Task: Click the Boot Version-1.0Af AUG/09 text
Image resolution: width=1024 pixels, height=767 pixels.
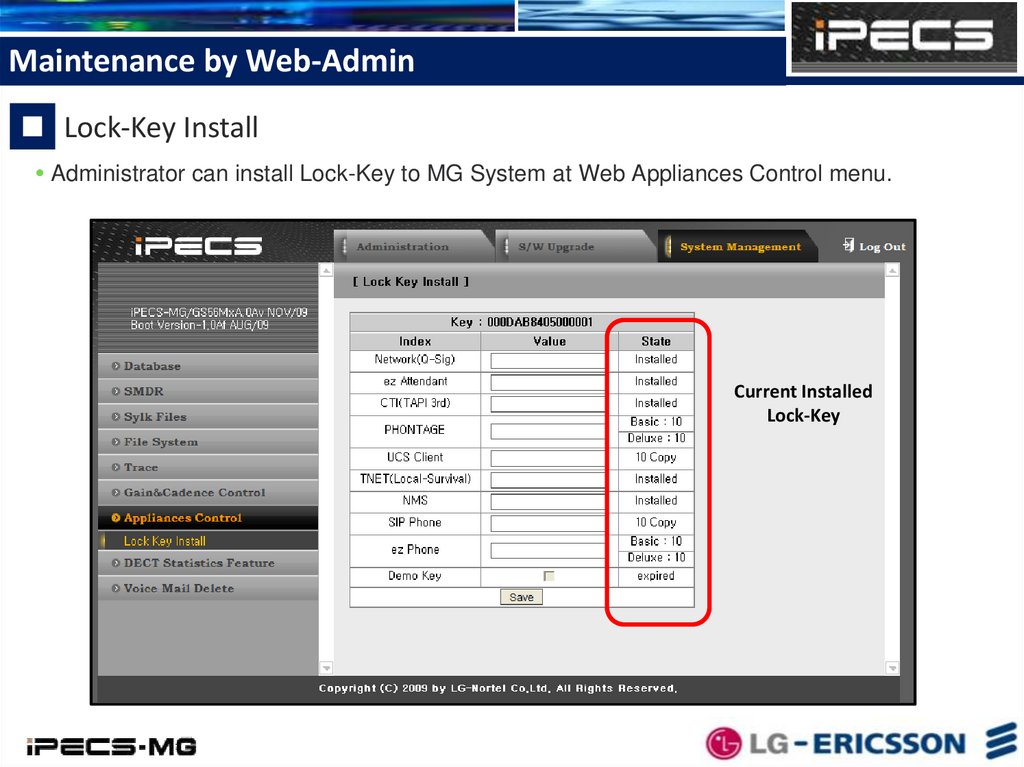Action: 199,325
